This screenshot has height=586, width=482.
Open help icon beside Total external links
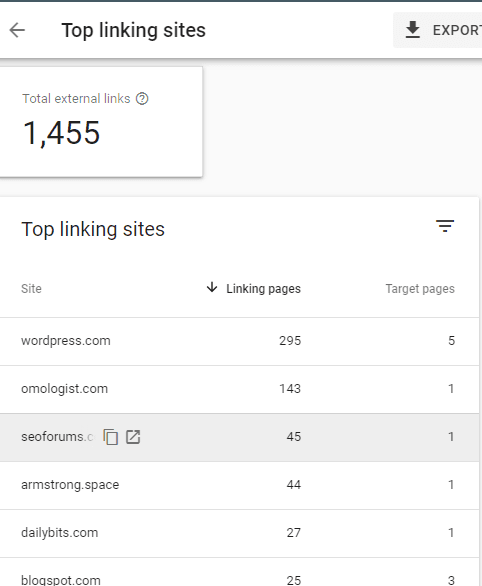pos(142,99)
